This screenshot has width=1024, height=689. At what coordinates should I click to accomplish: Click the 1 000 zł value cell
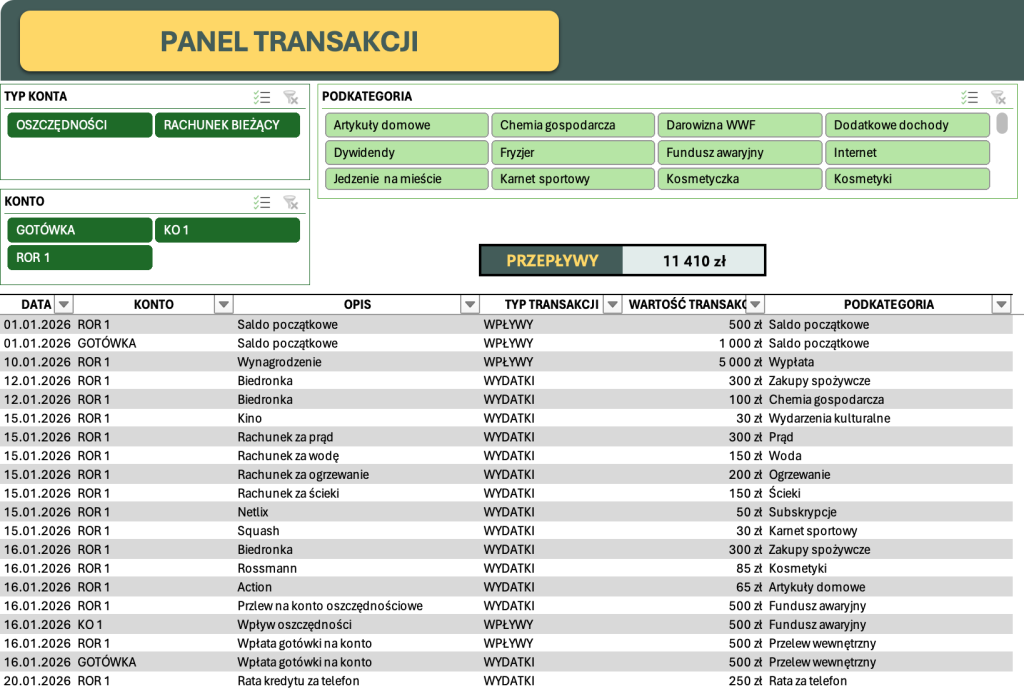(x=693, y=343)
